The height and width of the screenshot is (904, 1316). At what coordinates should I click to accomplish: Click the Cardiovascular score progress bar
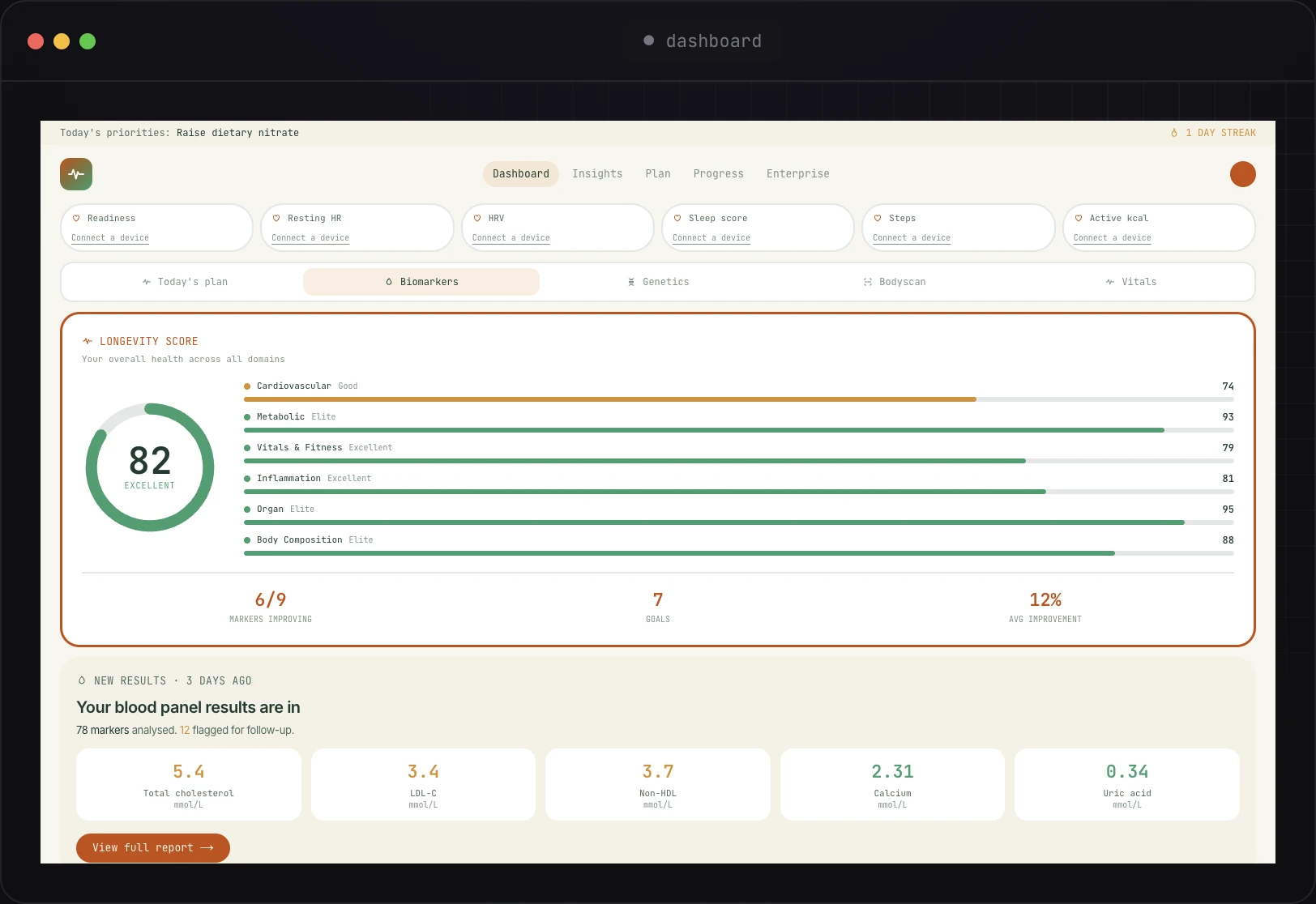click(x=739, y=399)
